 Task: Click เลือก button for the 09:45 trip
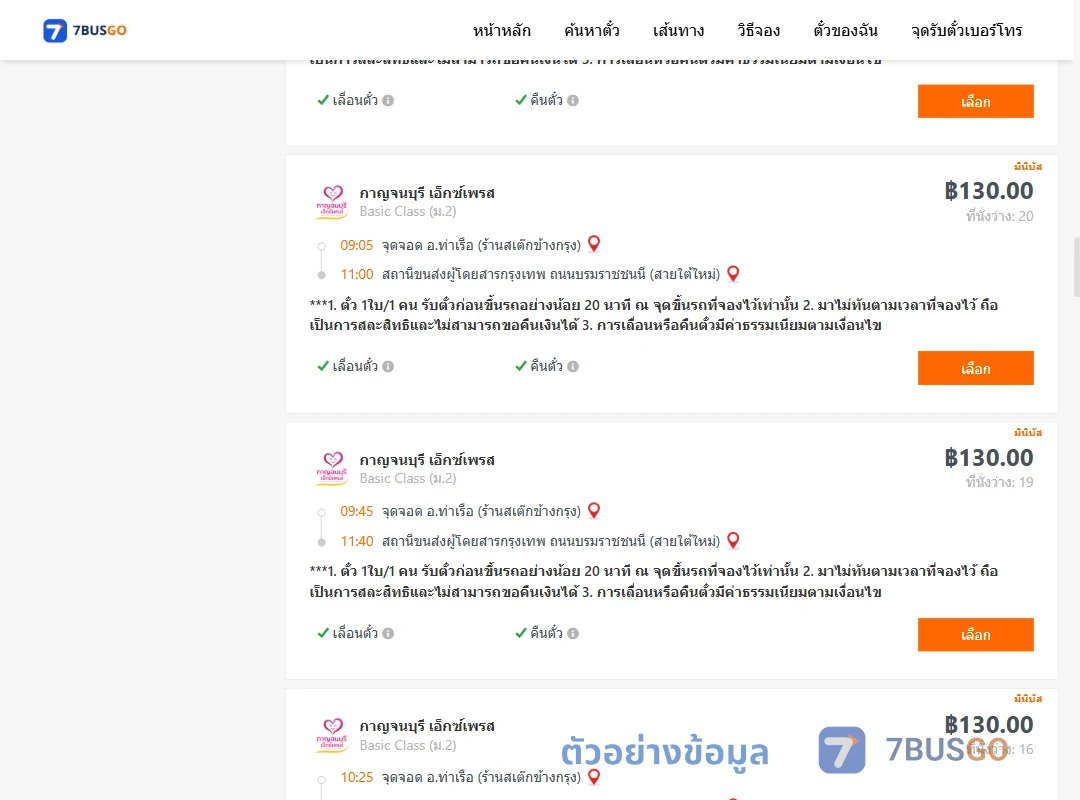[x=975, y=635]
